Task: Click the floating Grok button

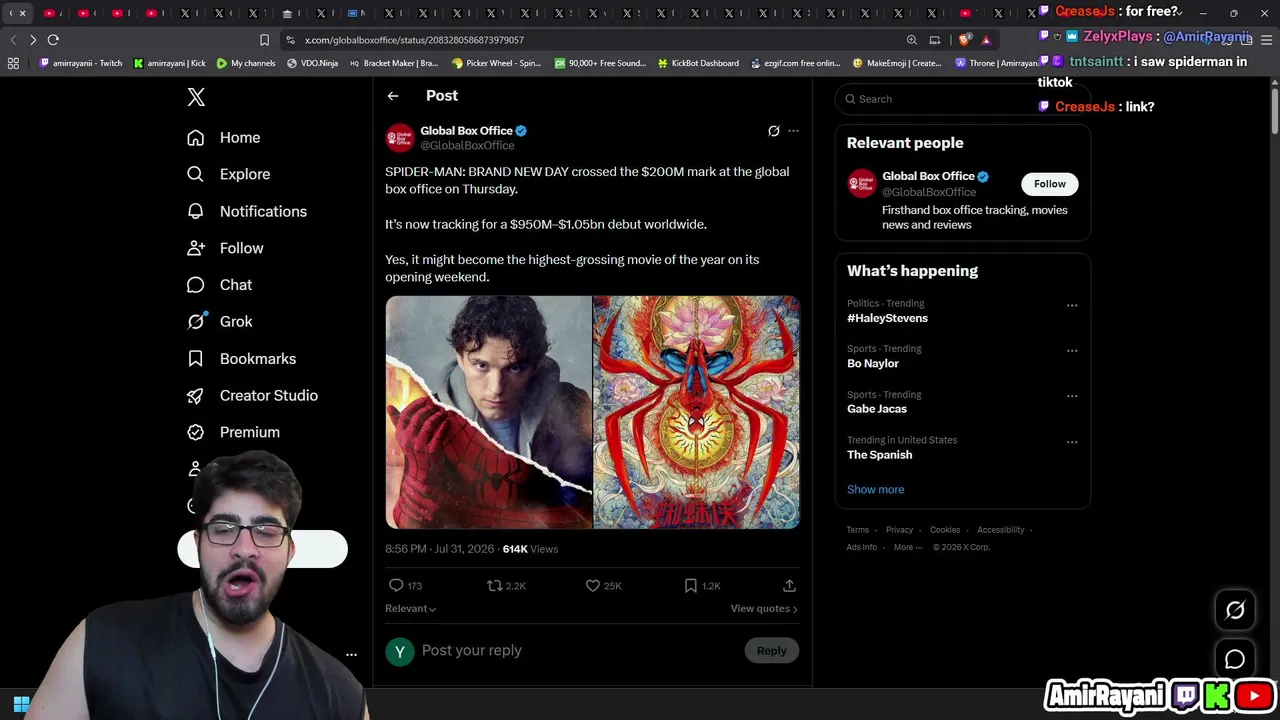Action: 1235,610
